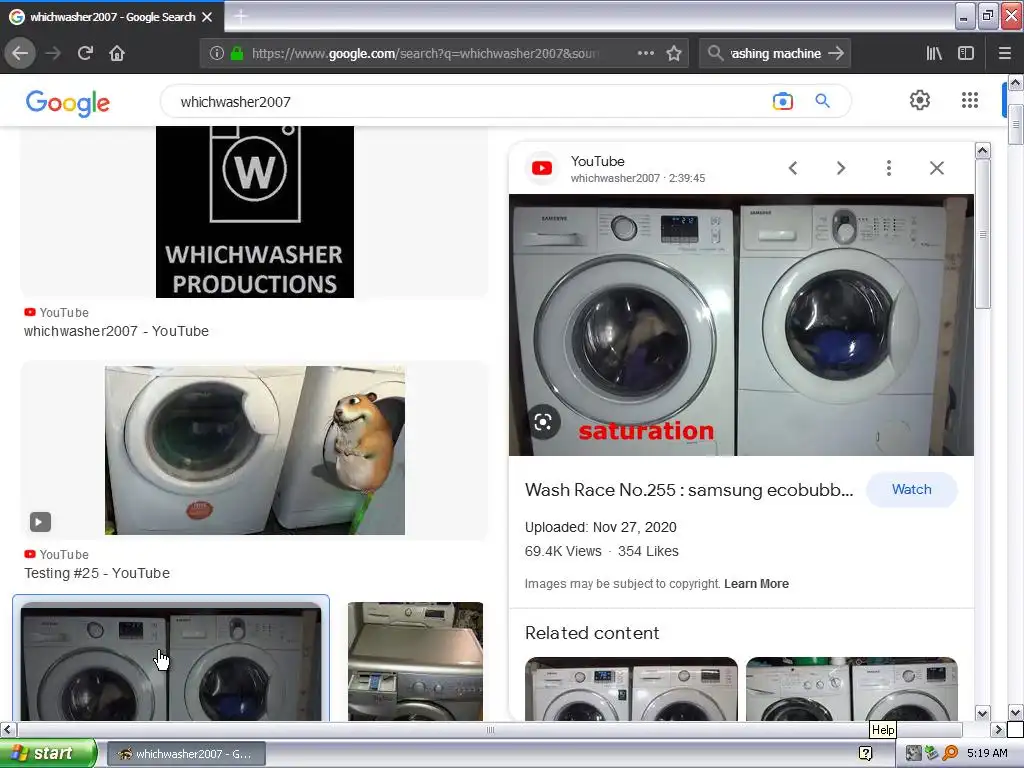Image resolution: width=1024 pixels, height=768 pixels.
Task: Toggle the browser sidebar icon
Action: (x=966, y=53)
